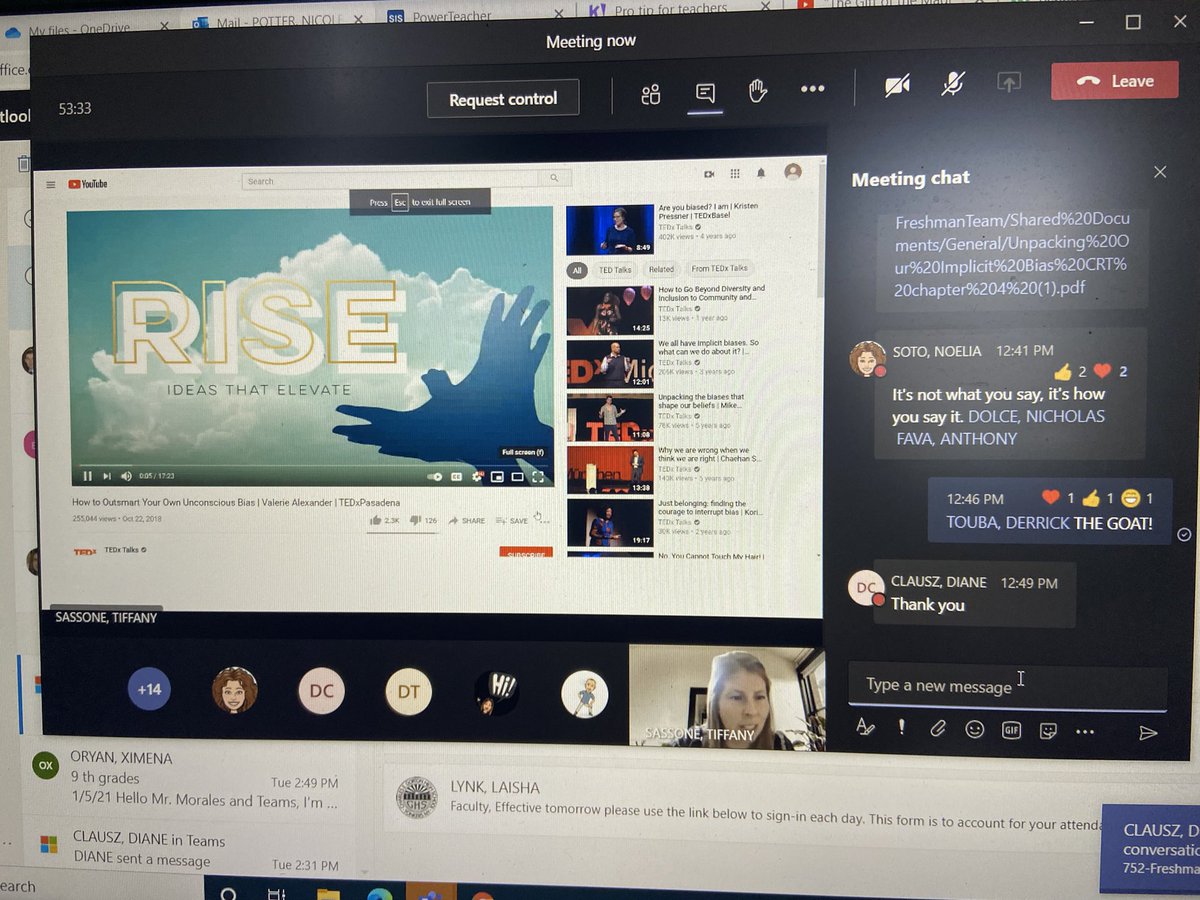Select the DC participant avatar

tap(321, 691)
